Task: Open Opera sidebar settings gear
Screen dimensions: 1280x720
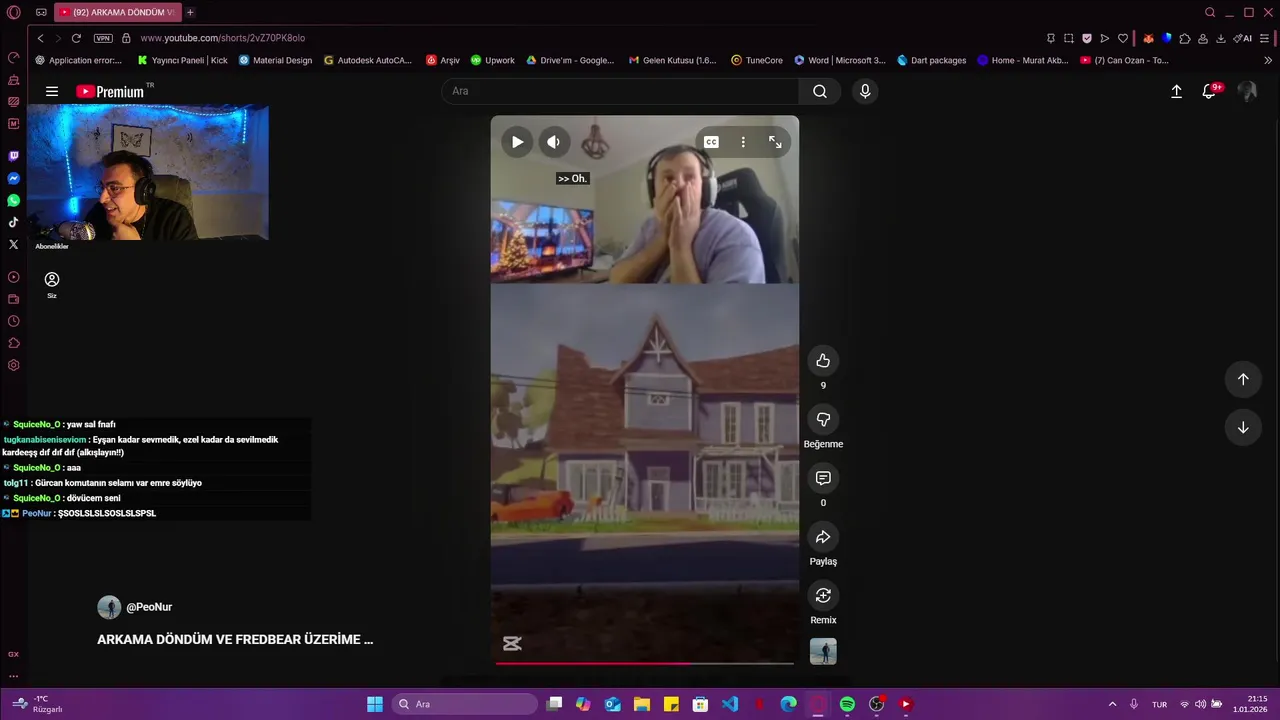Action: (13, 365)
